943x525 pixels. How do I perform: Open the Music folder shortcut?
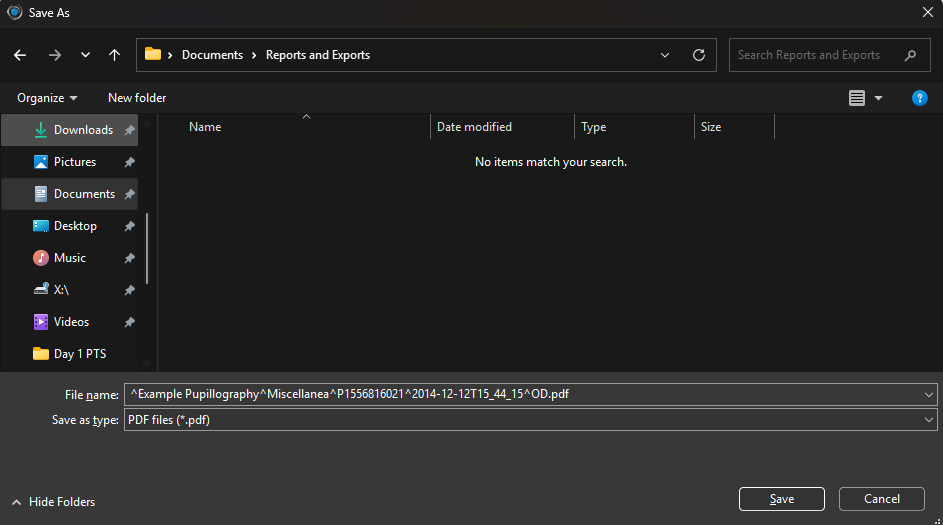pyautogui.click(x=69, y=258)
